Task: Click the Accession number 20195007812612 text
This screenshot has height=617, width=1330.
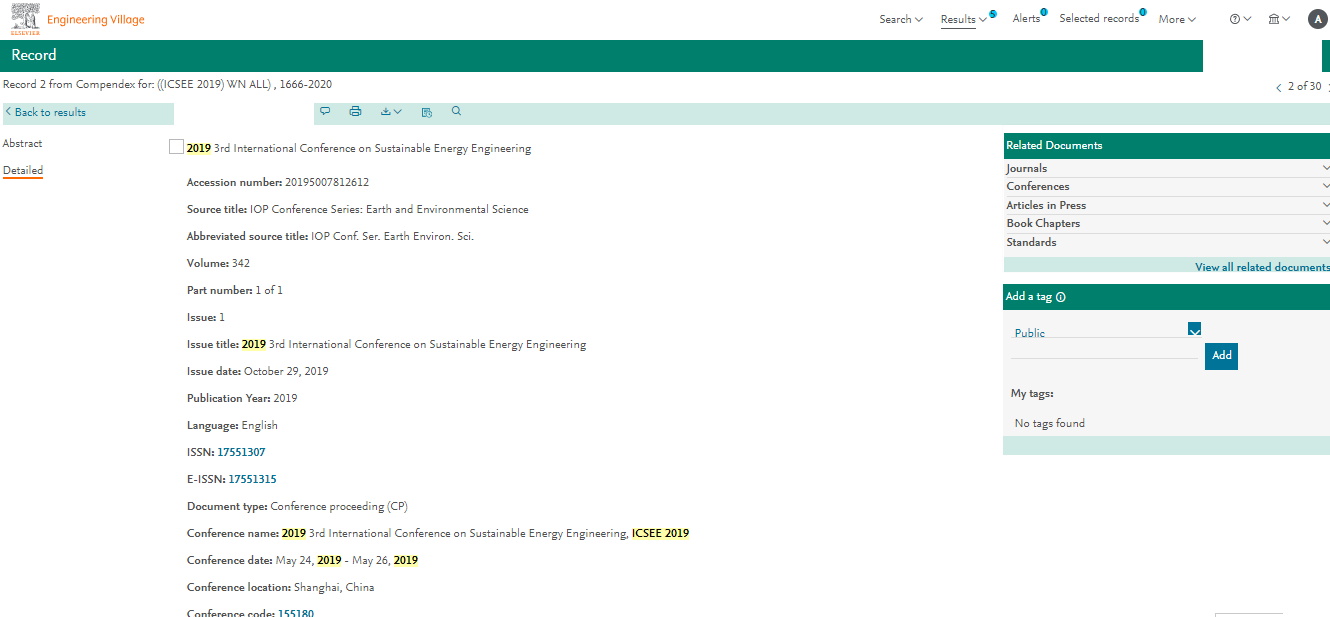Action: coord(278,182)
